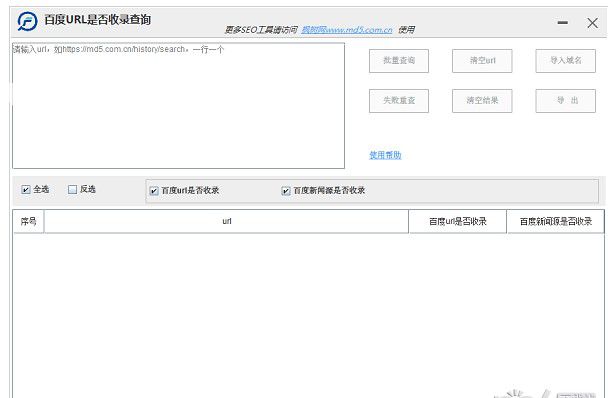Screen dimensions: 608x398
Task: Export results with the 导出 button
Action: tap(565, 101)
